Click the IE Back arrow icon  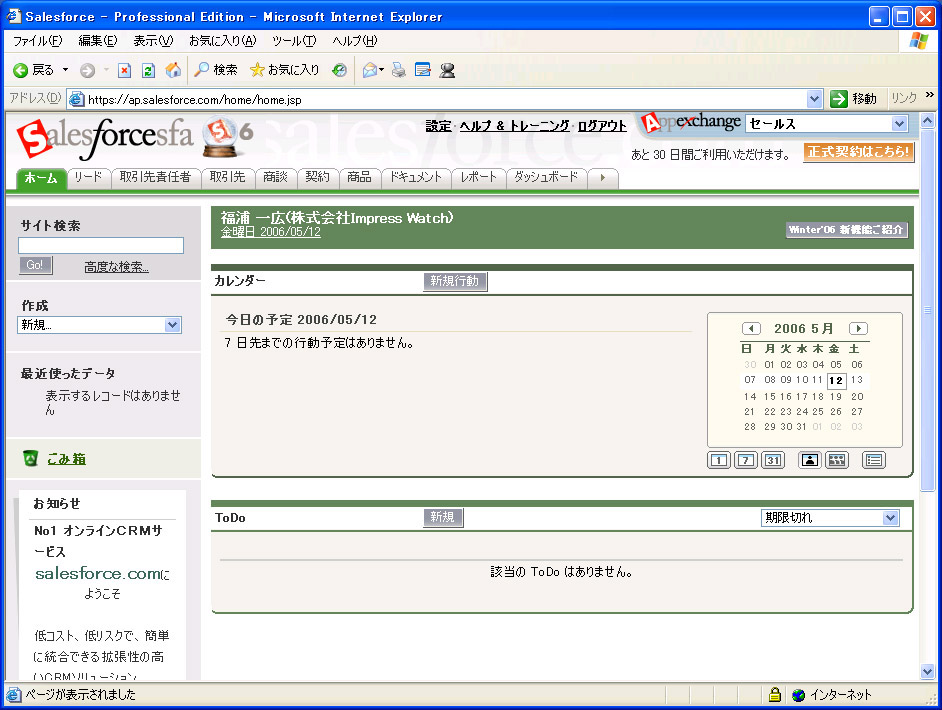[x=20, y=70]
